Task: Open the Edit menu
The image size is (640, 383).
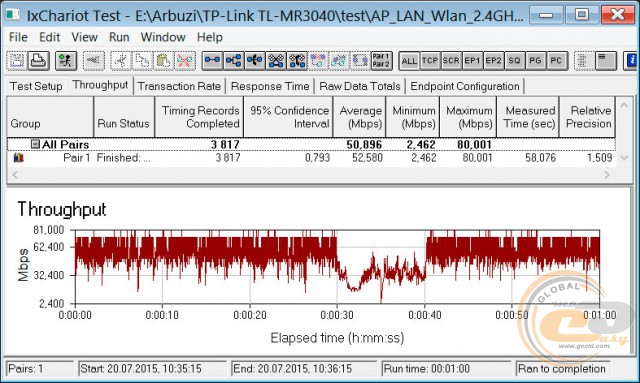Action: pyautogui.click(x=49, y=37)
